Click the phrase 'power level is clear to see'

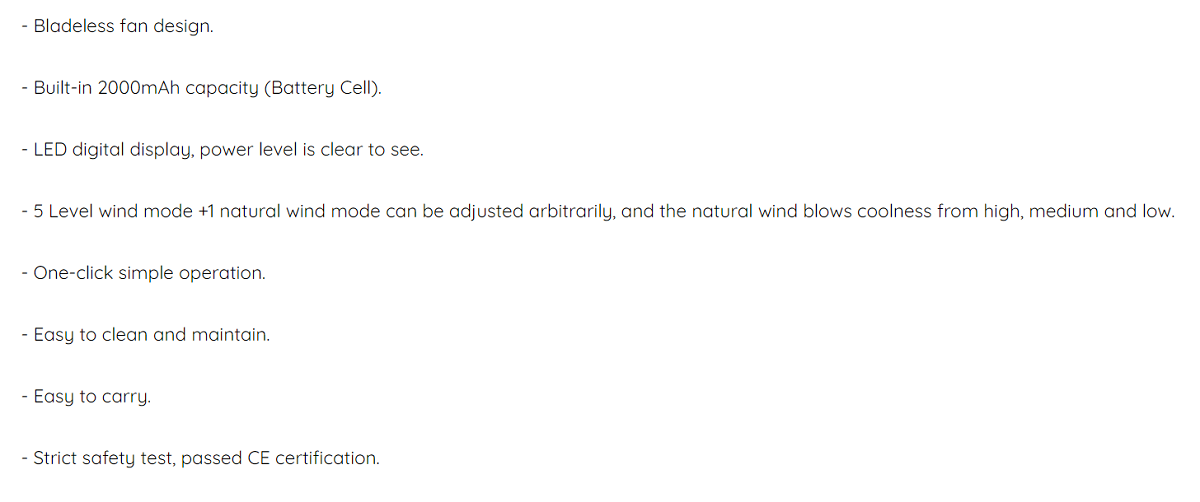pos(311,150)
